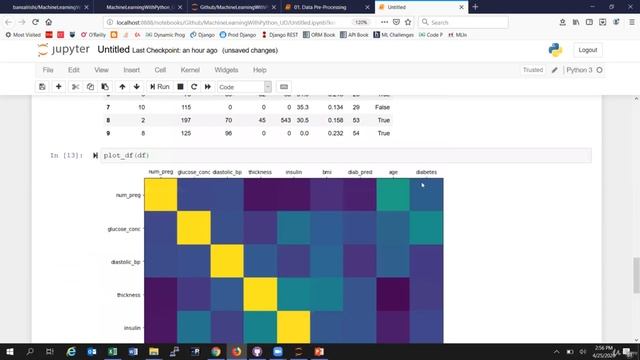Switch to the 01. Data Pre-Processing tab
Viewport: 640px width, 360px height.
(x=328, y=7)
